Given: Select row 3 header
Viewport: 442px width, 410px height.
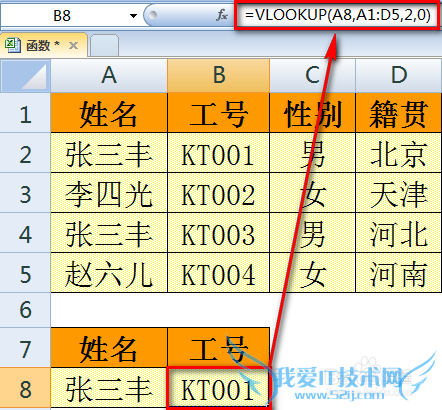Looking at the screenshot, I should coord(25,192).
